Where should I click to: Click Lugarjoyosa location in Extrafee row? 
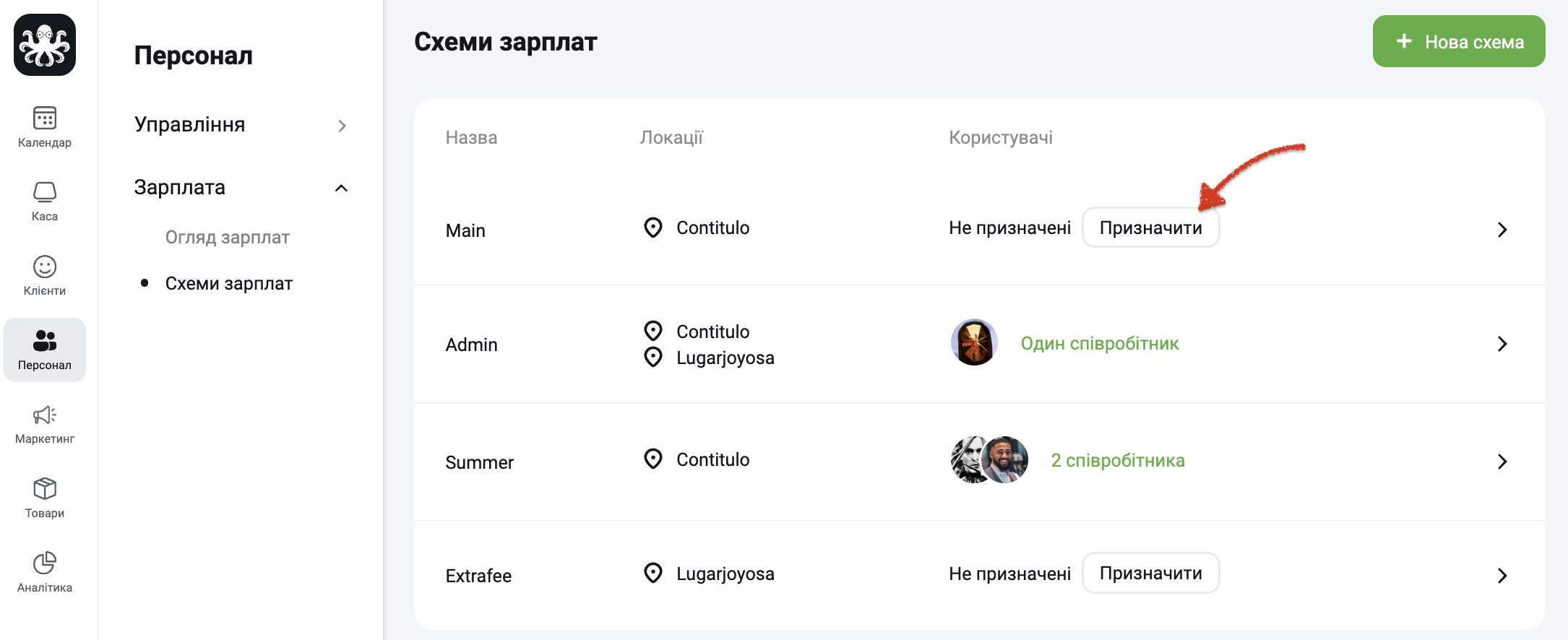(x=725, y=574)
